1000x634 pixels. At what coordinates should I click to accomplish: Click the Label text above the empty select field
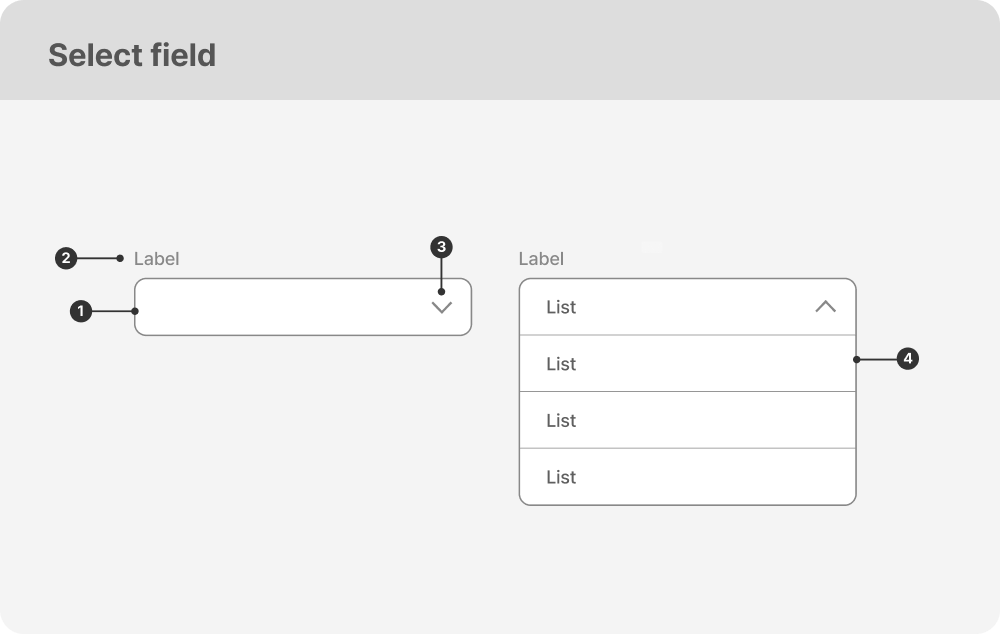[x=156, y=259]
